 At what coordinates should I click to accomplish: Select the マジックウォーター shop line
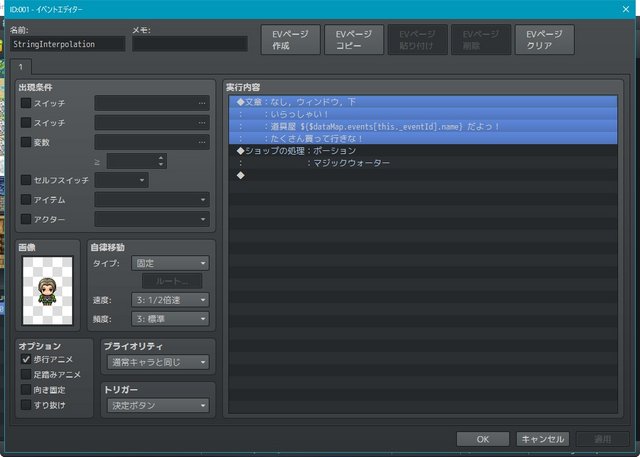423,163
